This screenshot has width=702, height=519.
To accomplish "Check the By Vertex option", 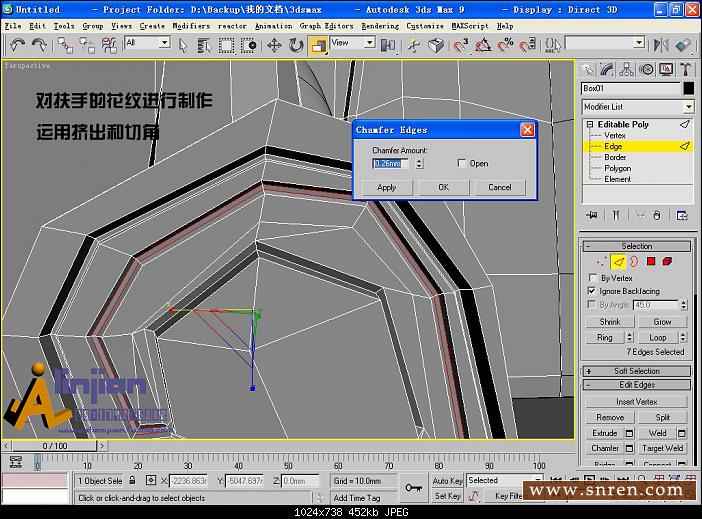I will point(592,278).
